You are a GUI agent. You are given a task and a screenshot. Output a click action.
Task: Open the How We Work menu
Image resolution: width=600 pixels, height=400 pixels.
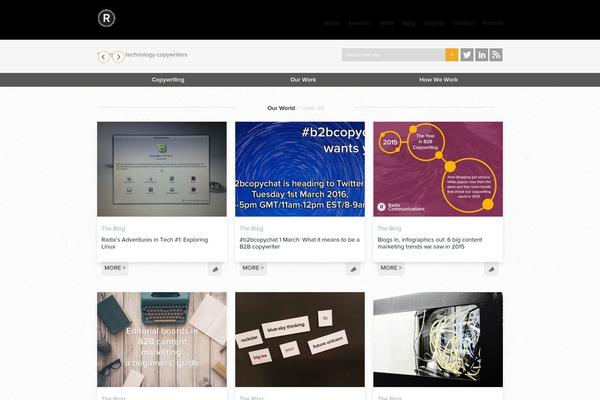[439, 80]
